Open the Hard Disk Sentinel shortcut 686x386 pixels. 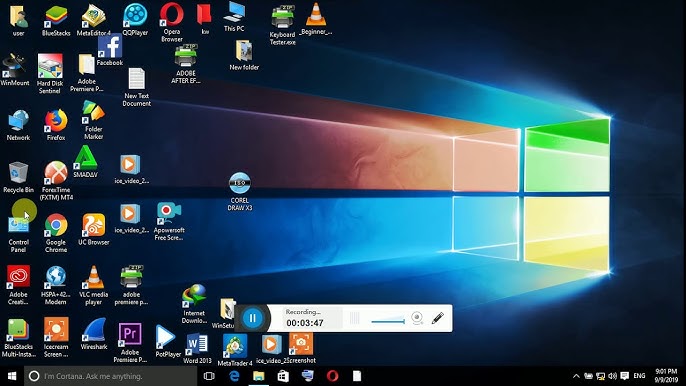pos(50,74)
